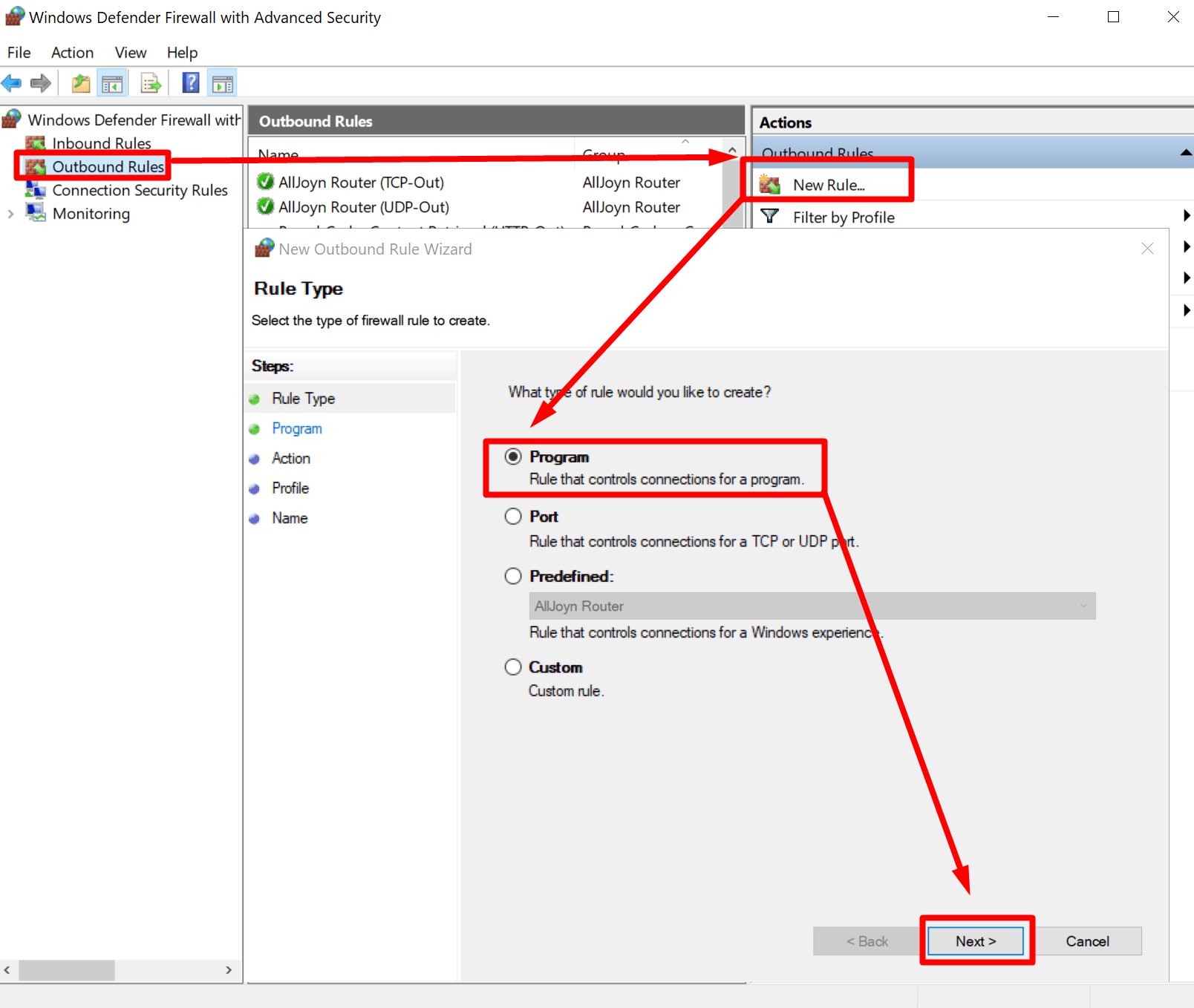The width and height of the screenshot is (1194, 1008).
Task: Click the New Rule... action icon
Action: coord(770,185)
